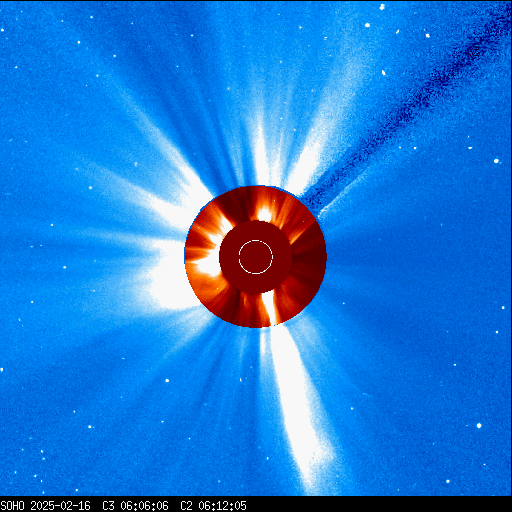Click the black footer bar right of the timestamps

[380, 506]
